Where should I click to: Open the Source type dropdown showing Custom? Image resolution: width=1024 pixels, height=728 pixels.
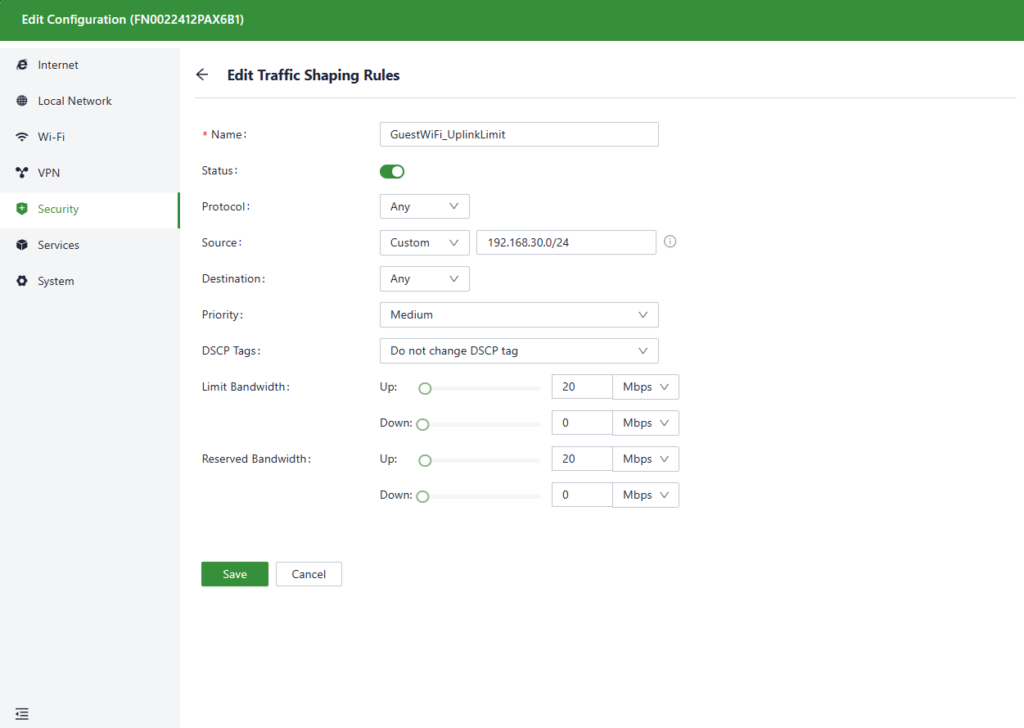[x=424, y=243]
